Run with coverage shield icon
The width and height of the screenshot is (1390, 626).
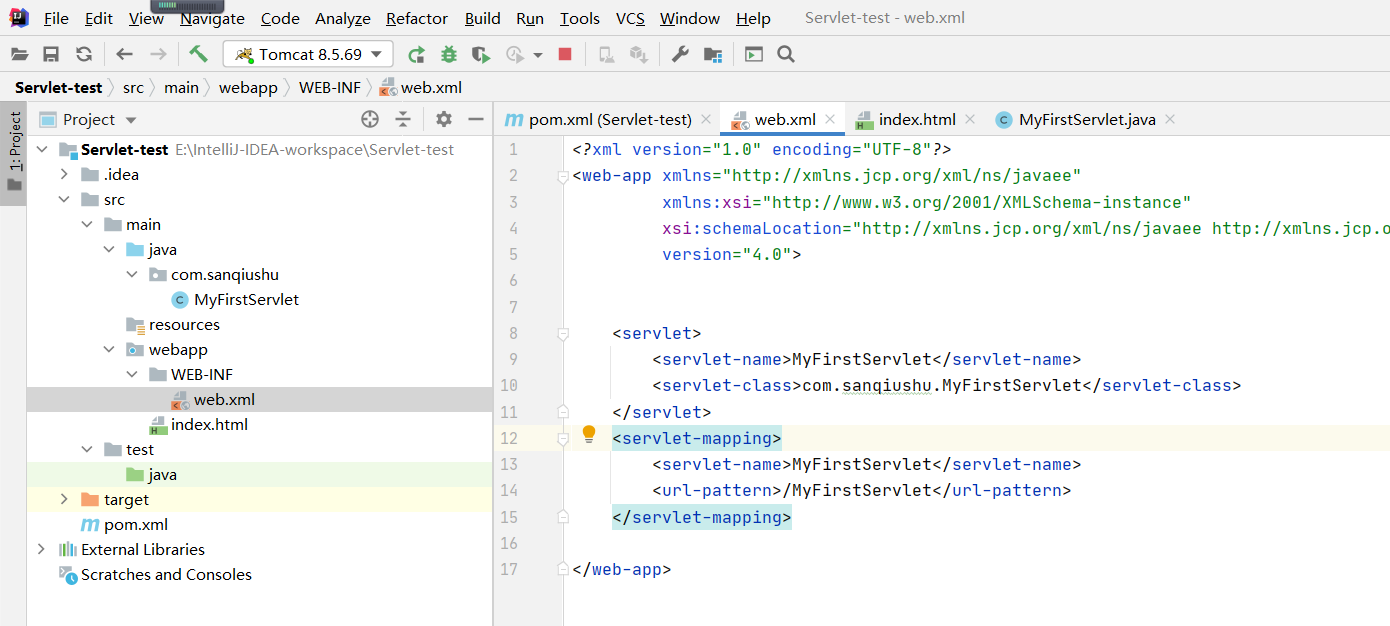tap(482, 54)
